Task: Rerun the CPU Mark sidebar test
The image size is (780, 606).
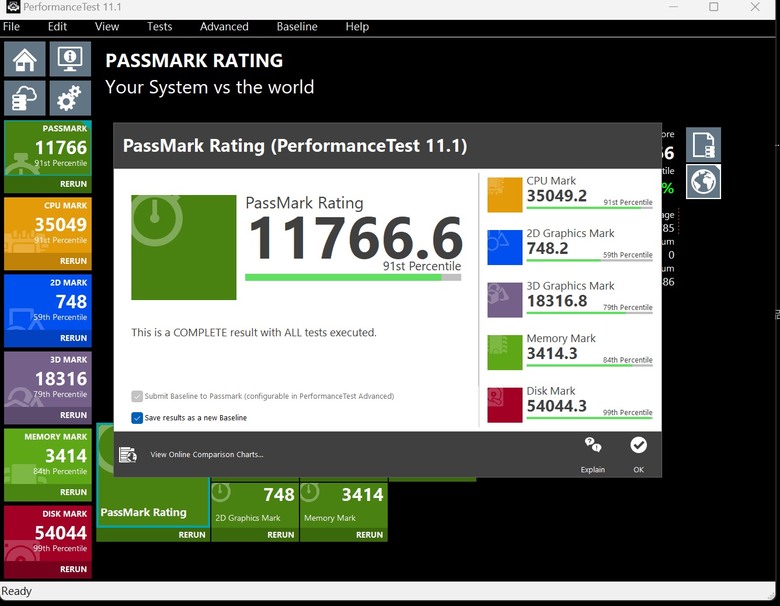Action: [73, 261]
